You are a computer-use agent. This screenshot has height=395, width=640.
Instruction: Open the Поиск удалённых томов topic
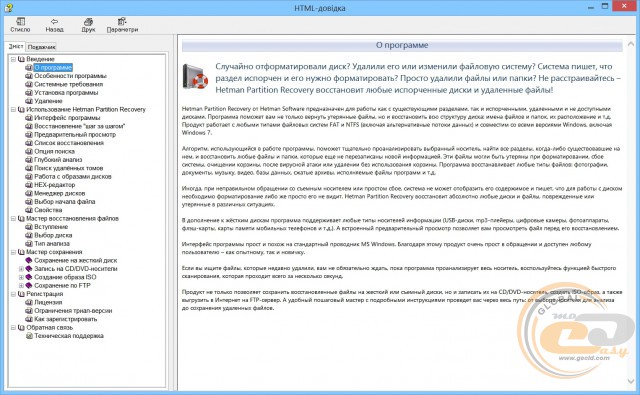(x=69, y=168)
